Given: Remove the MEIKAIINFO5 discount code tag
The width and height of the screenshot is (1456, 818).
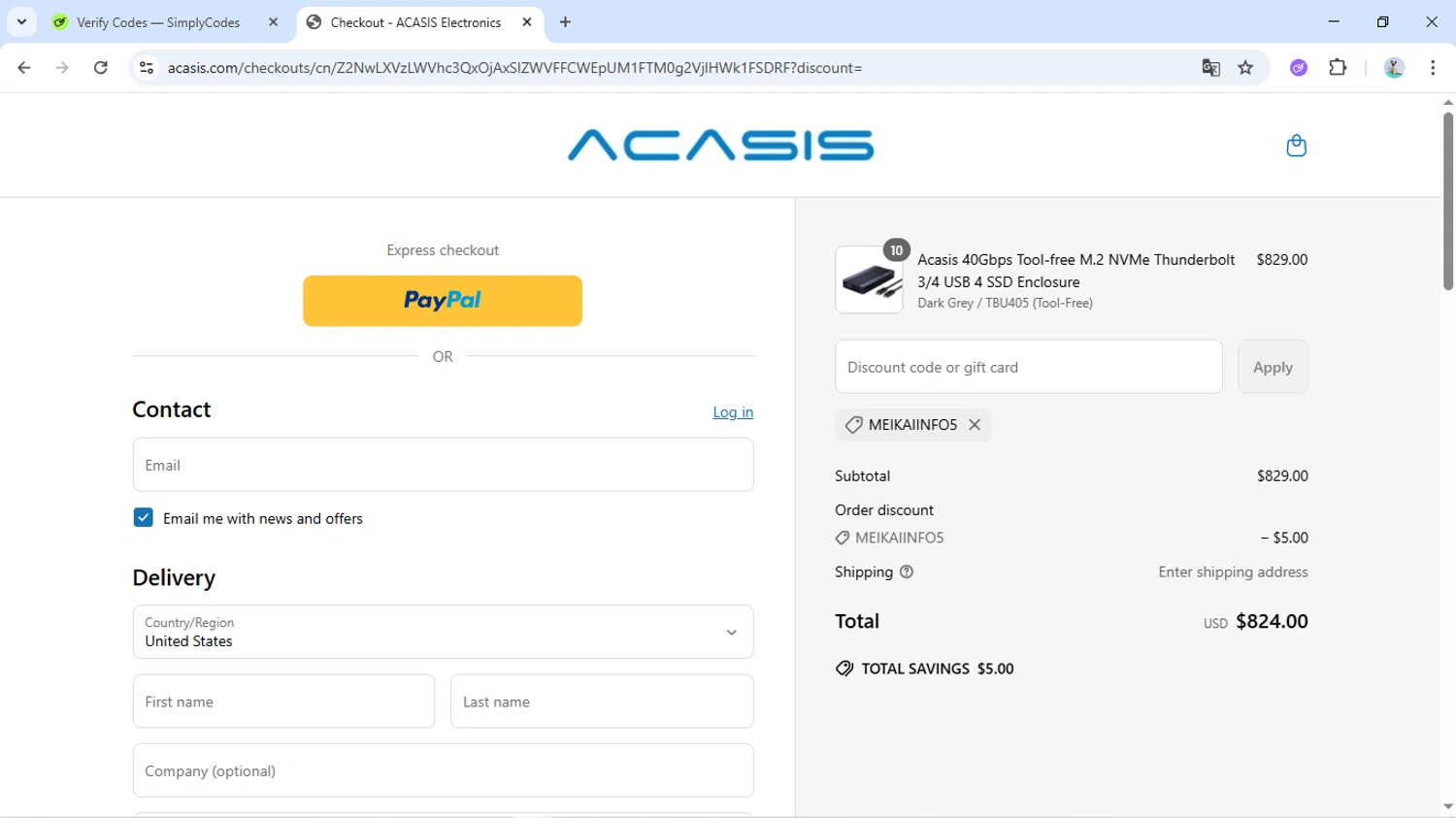Looking at the screenshot, I should [x=975, y=425].
